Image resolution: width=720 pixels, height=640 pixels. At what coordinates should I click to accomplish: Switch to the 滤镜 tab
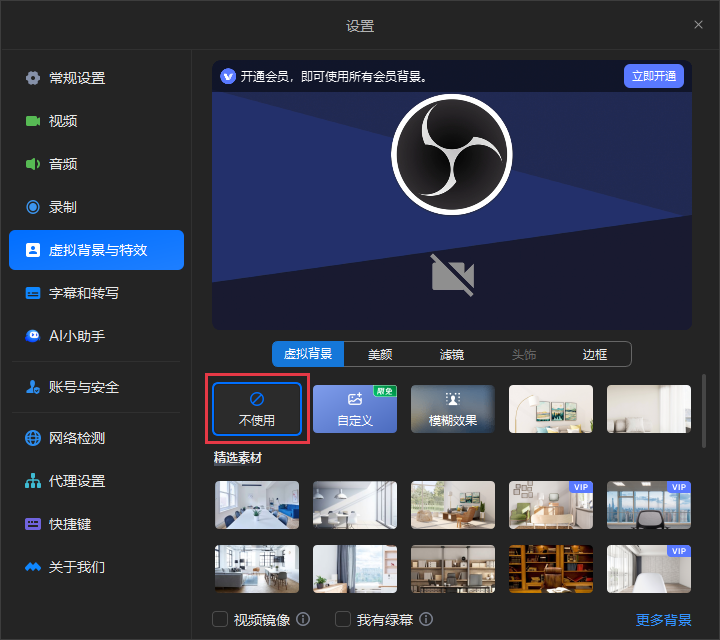coord(452,354)
